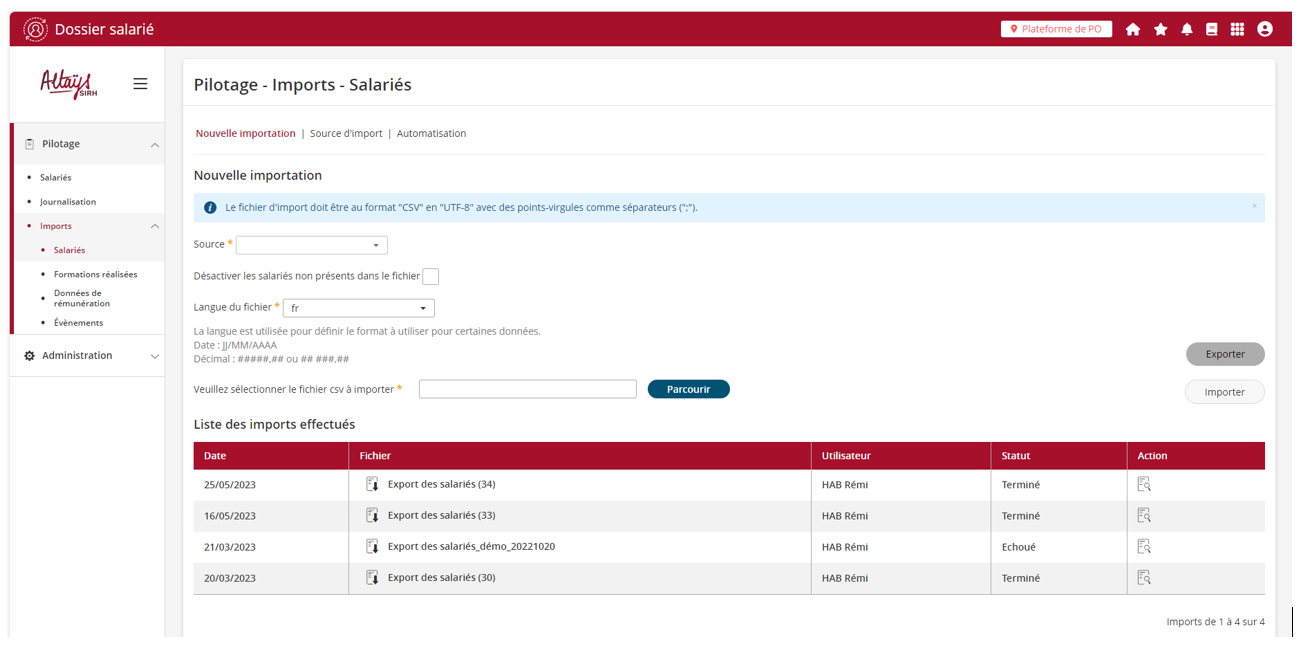
Task: Open favorites star icon
Action: tap(1160, 30)
